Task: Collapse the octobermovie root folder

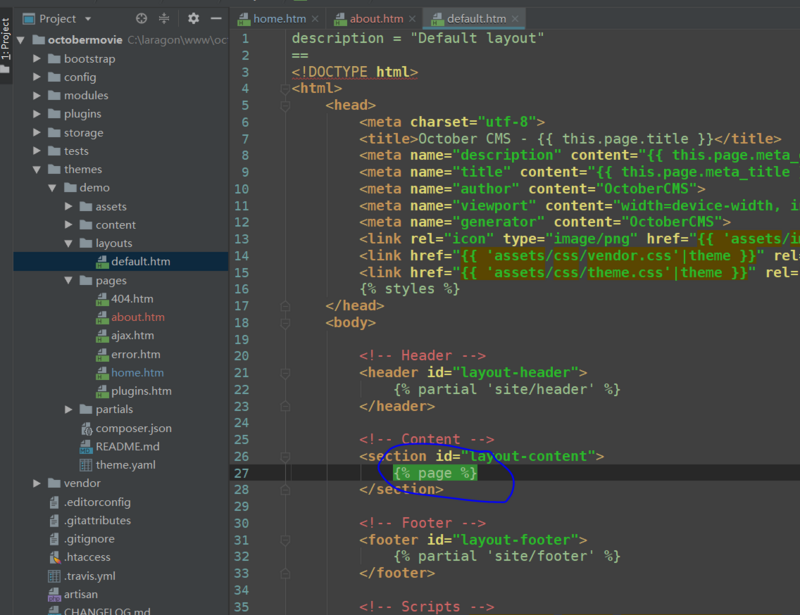Action: click(x=21, y=40)
